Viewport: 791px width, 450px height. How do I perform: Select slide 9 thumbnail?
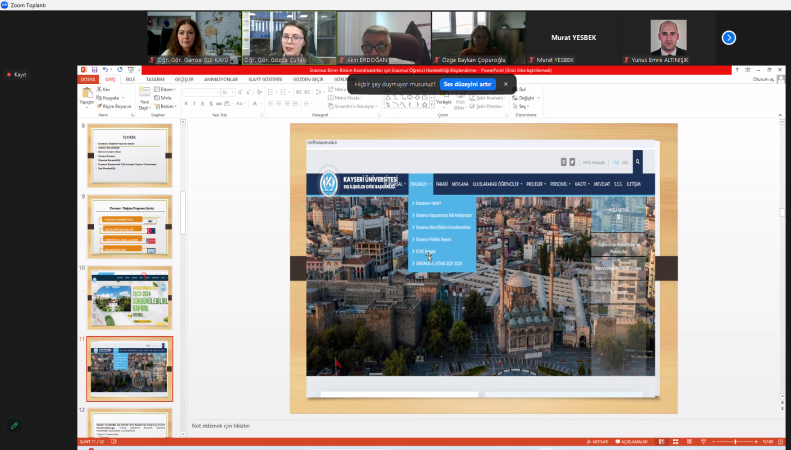coord(130,227)
